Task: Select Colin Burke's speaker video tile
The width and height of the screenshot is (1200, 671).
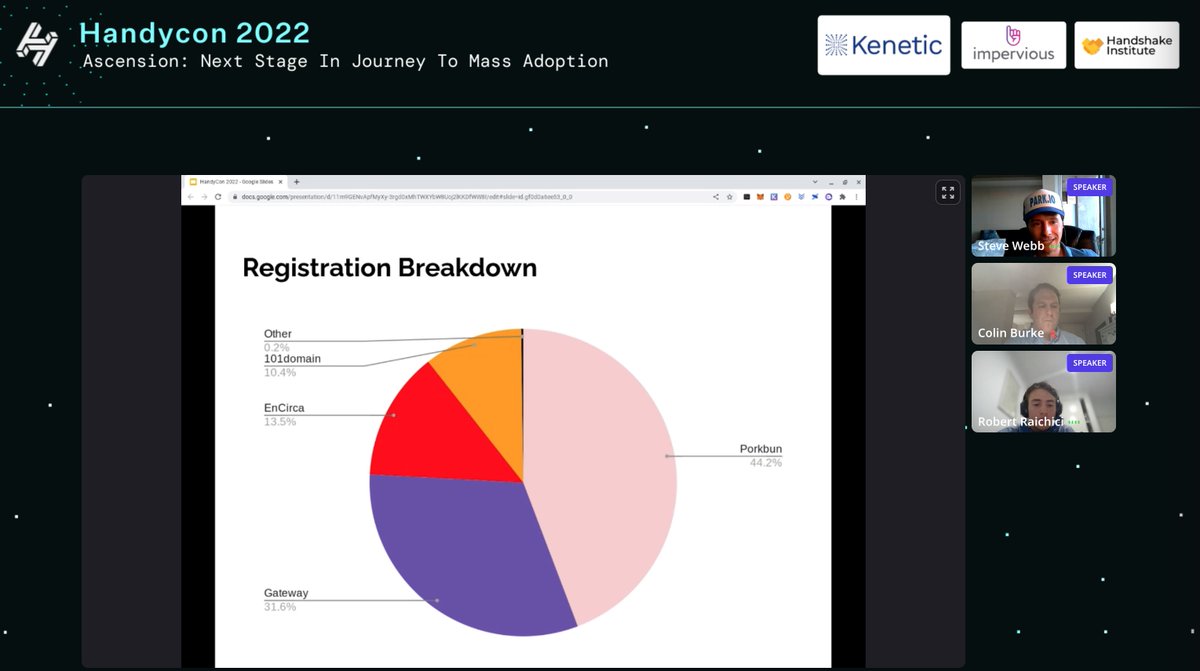Action: (1043, 304)
